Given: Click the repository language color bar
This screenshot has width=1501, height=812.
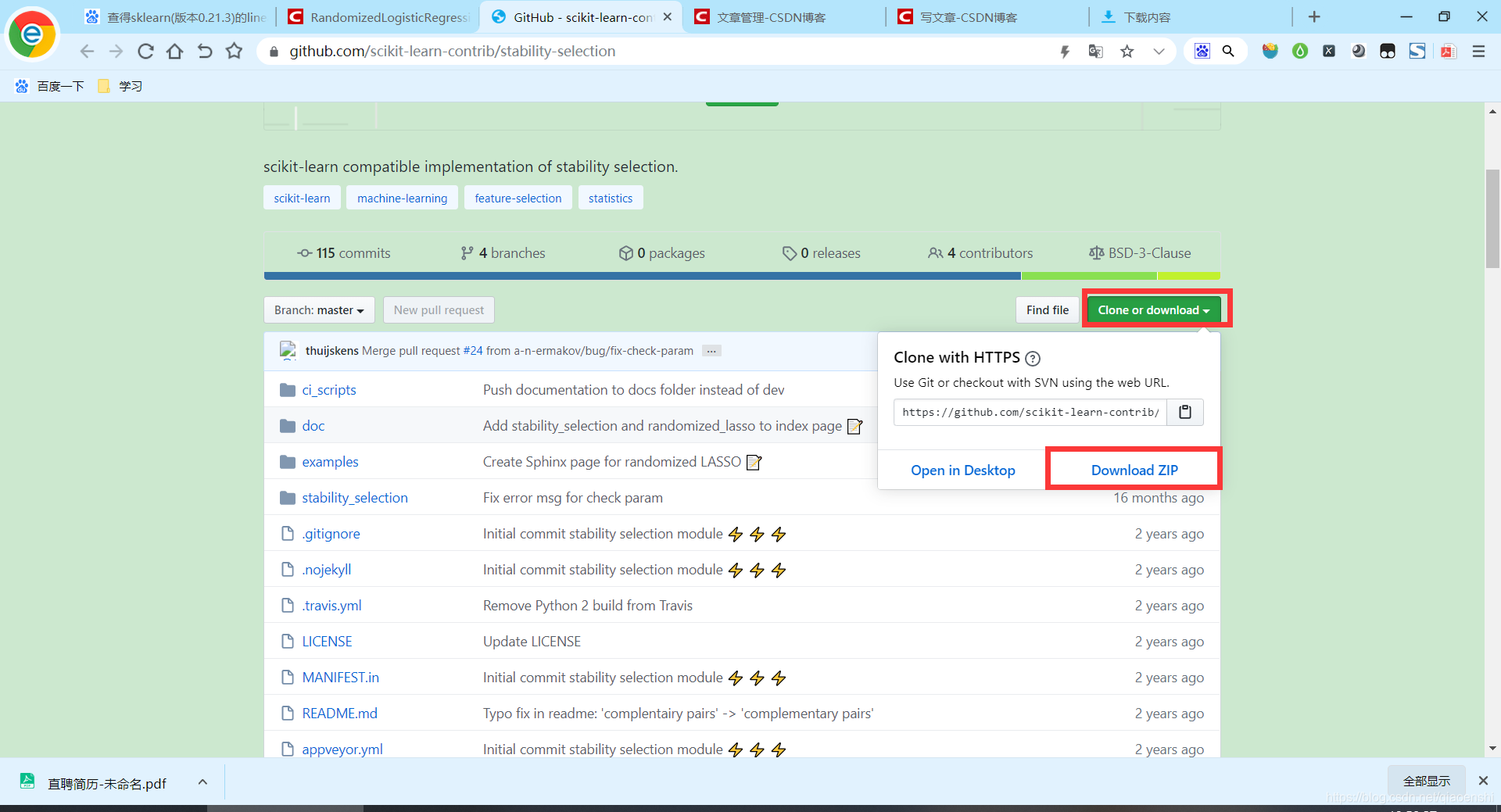Looking at the screenshot, I should click(742, 276).
